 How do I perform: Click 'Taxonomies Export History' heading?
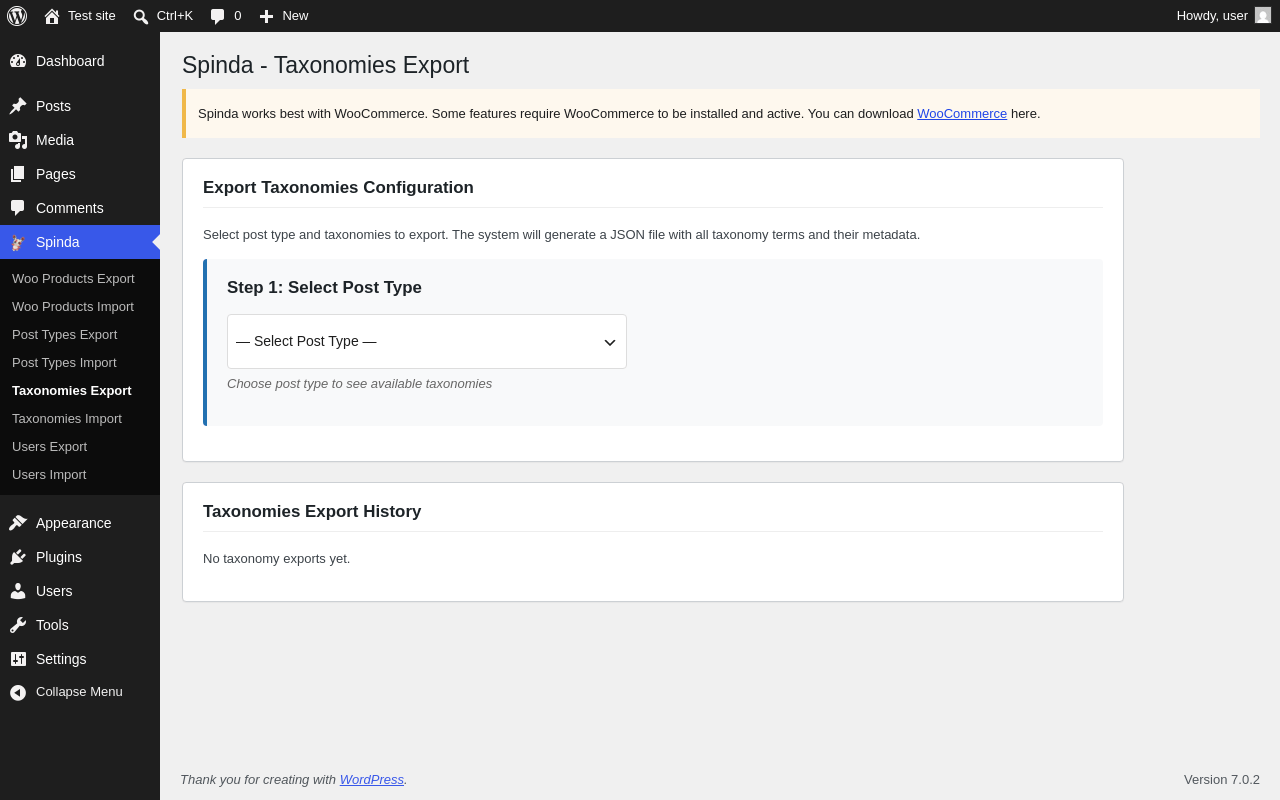(x=312, y=512)
